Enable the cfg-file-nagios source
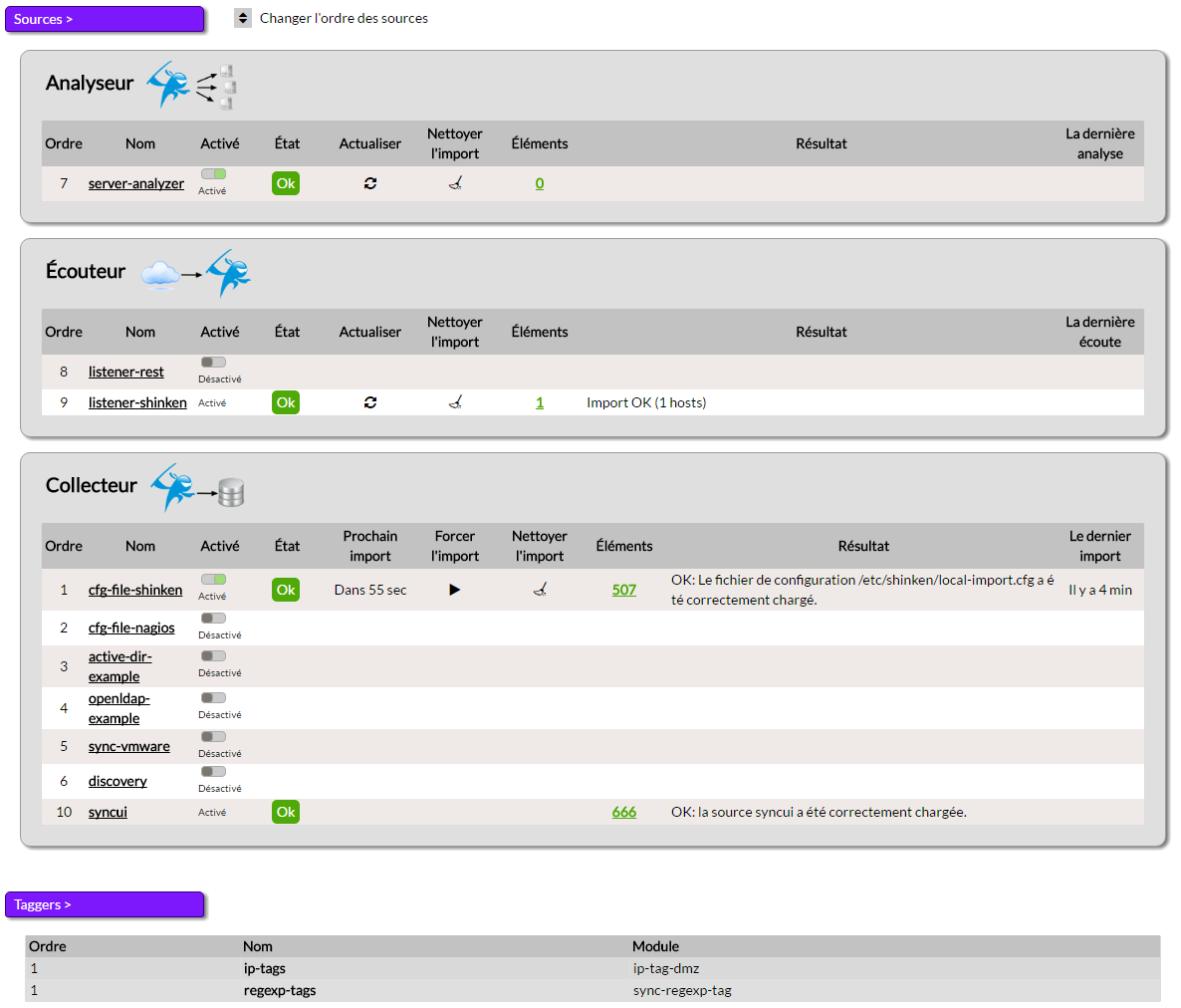The height and width of the screenshot is (1008, 1181). point(213,619)
